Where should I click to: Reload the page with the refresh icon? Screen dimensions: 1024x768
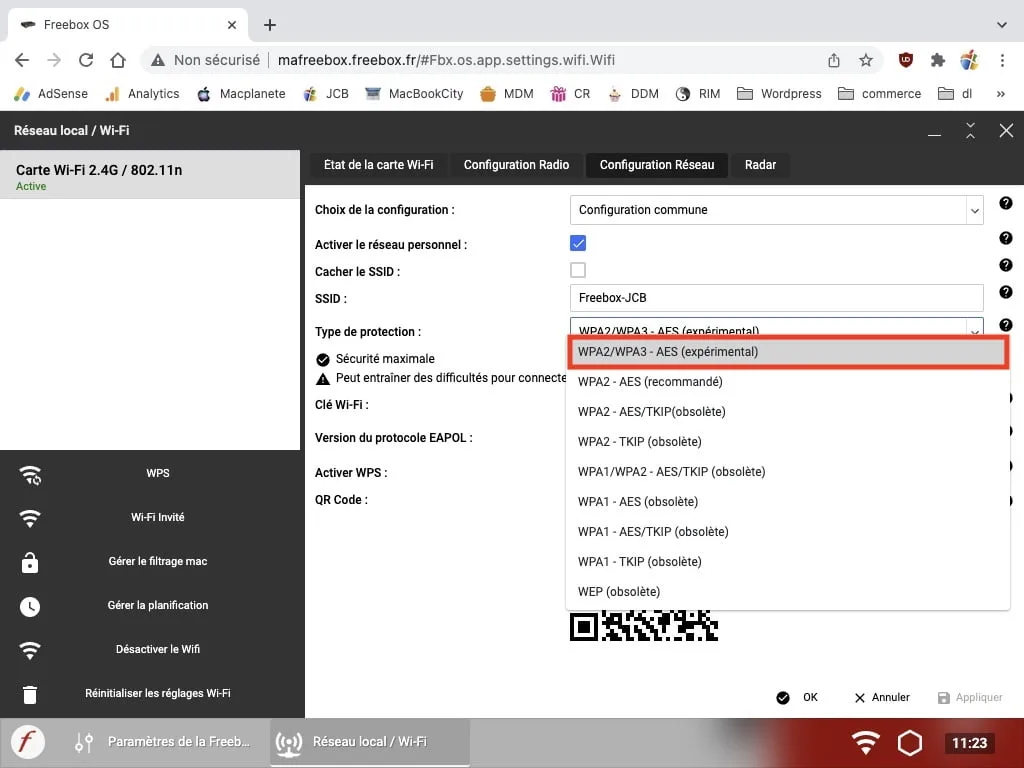click(86, 60)
